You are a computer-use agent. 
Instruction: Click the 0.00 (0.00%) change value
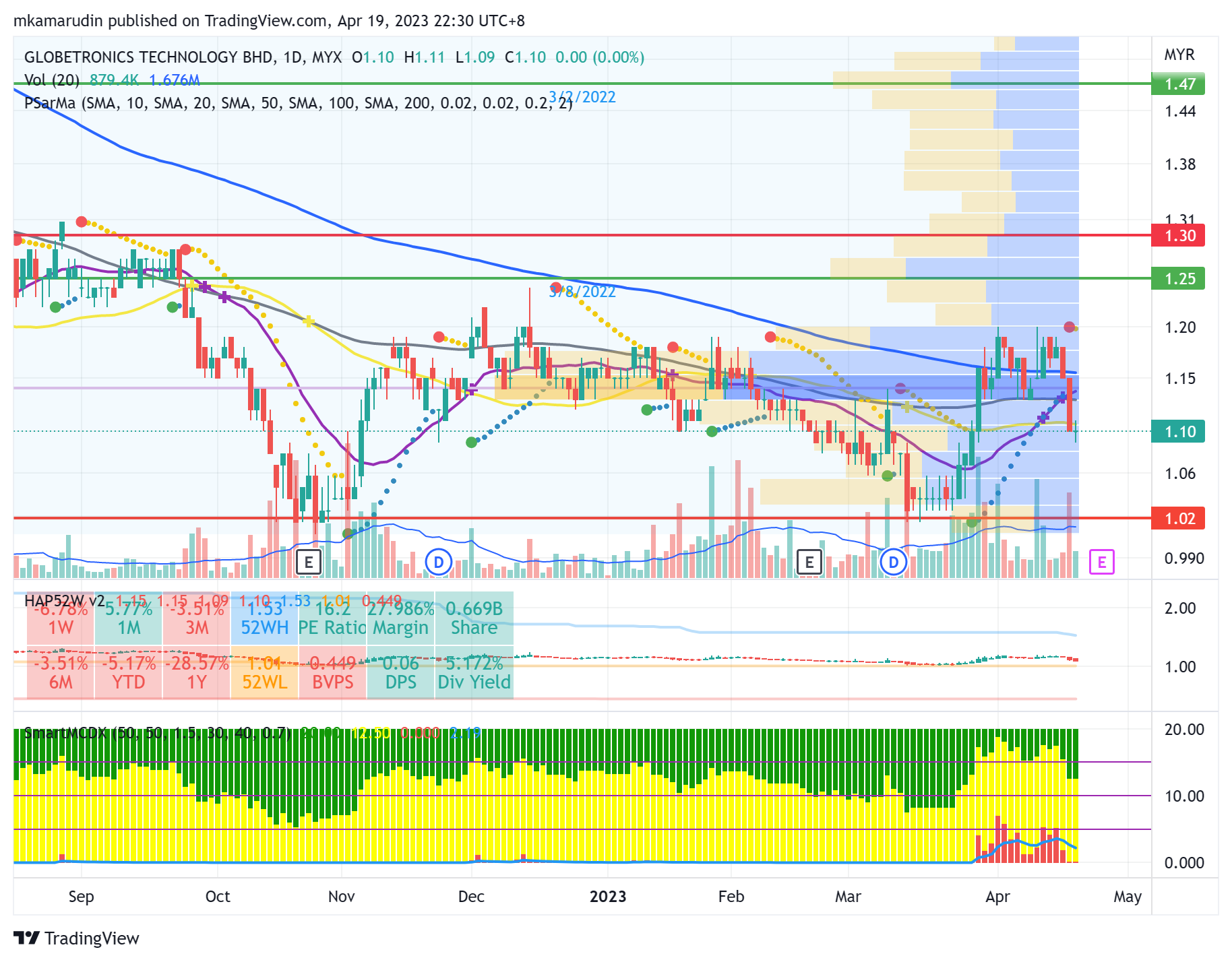600,57
